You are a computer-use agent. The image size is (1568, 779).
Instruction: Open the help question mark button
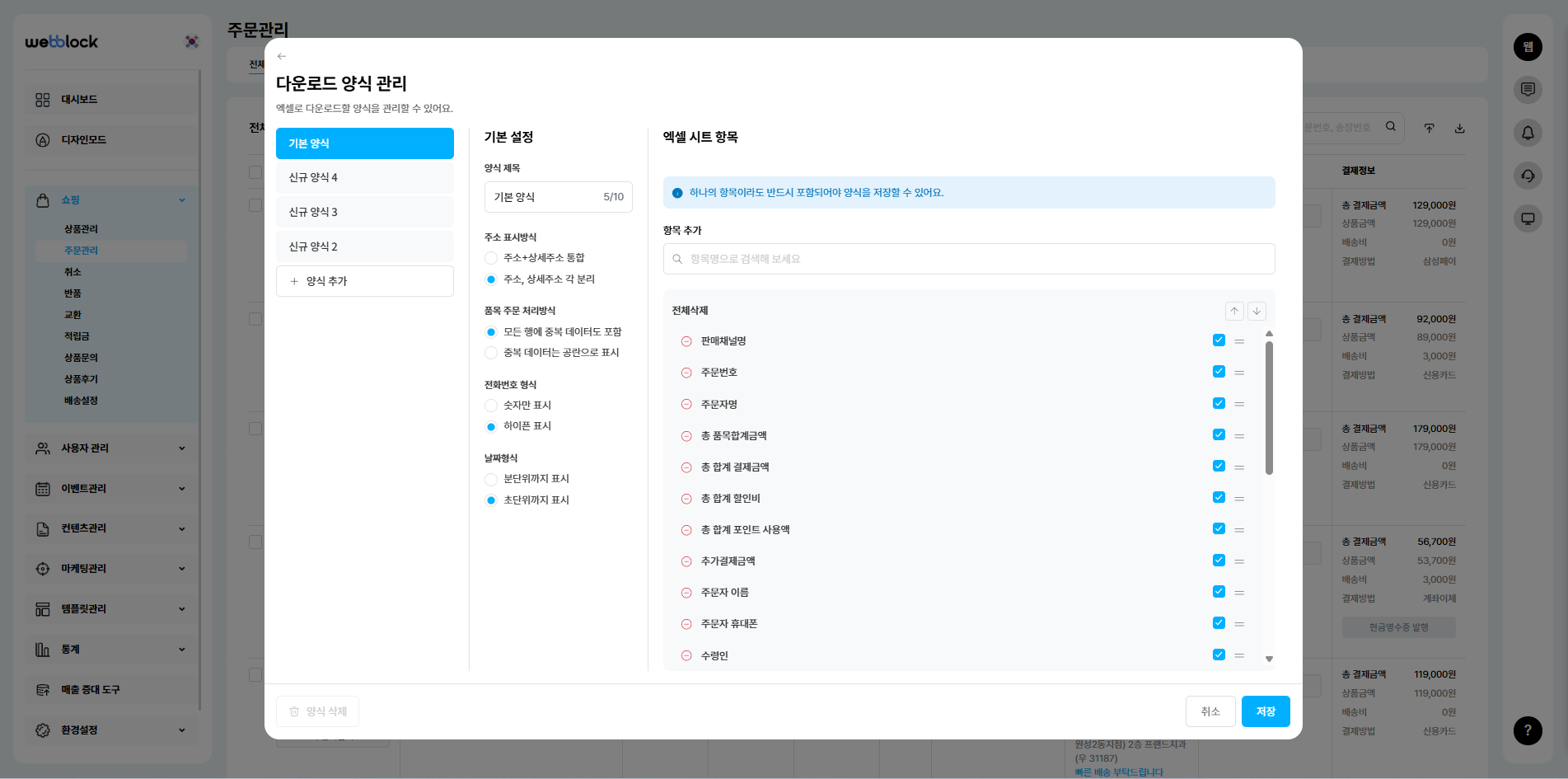tap(1528, 730)
